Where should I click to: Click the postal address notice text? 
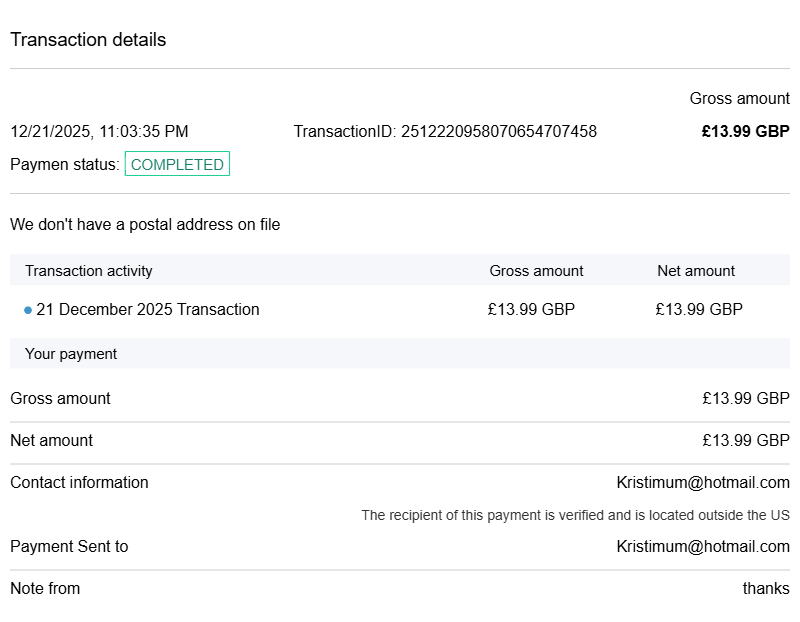point(145,225)
